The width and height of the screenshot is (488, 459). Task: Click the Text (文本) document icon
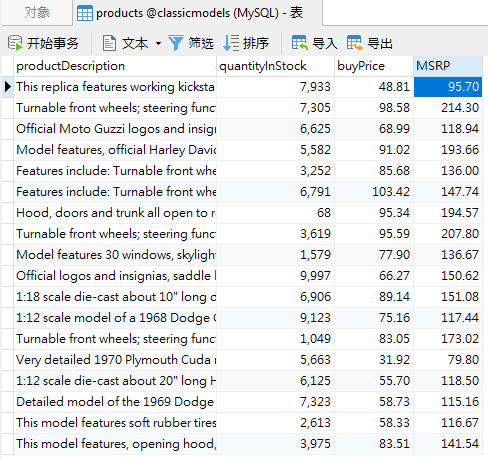[x=109, y=43]
